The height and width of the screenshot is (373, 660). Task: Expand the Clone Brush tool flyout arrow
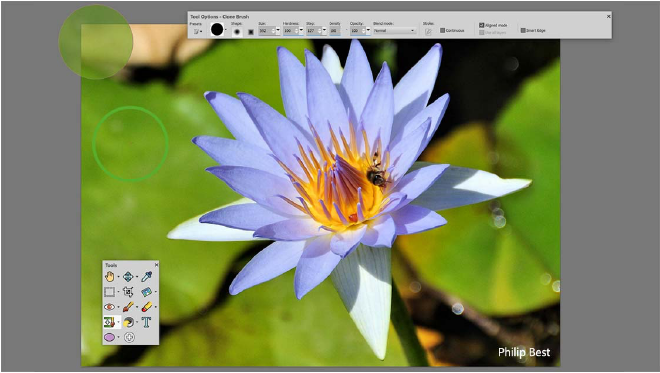[118, 322]
